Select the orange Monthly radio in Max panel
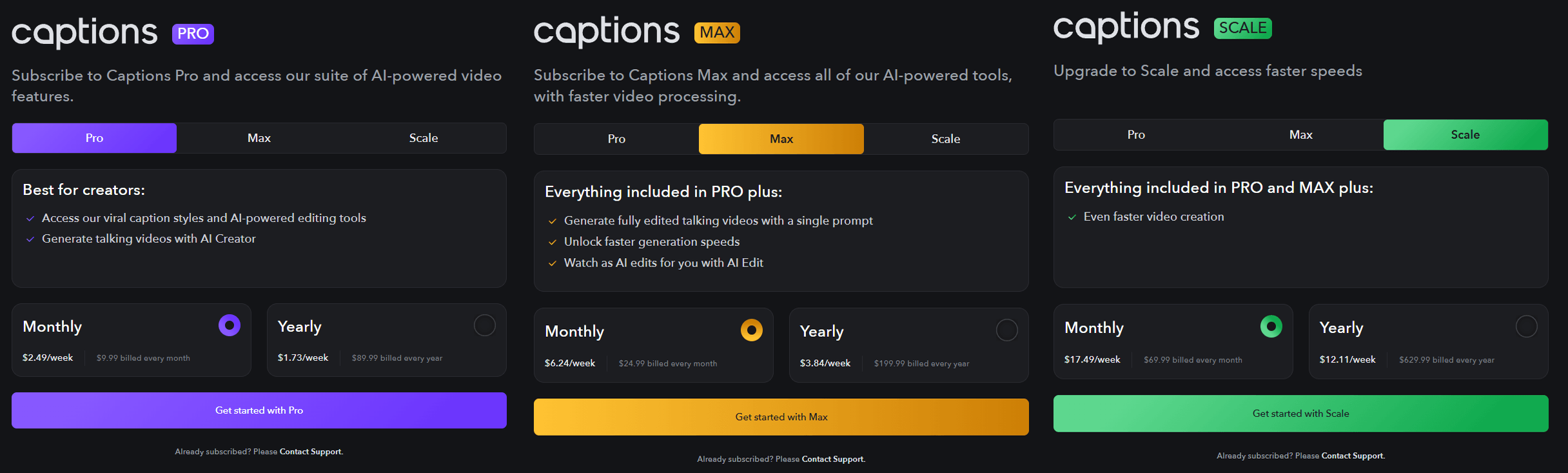This screenshot has height=473, width=1568. coord(752,330)
